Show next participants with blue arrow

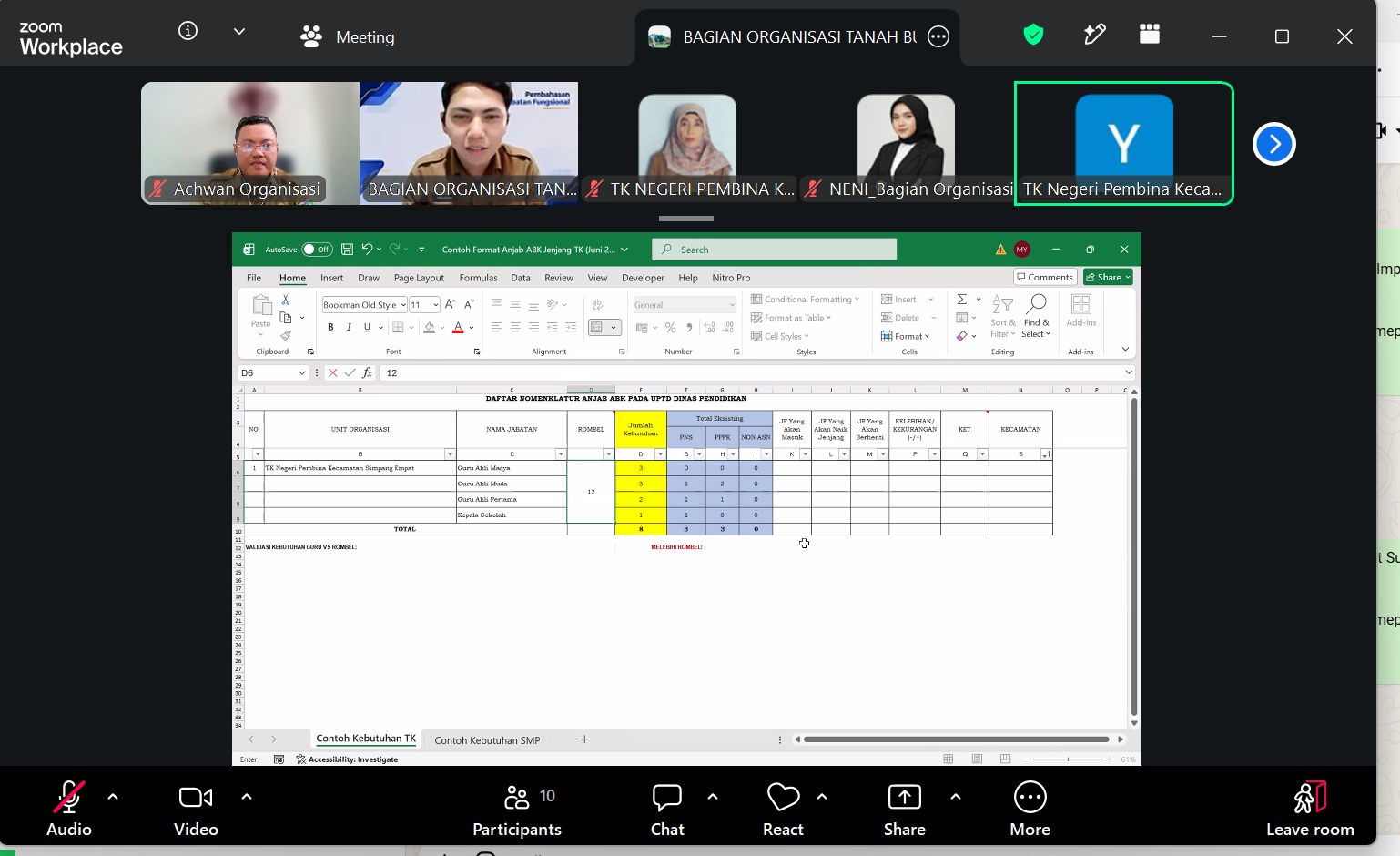[x=1274, y=144]
